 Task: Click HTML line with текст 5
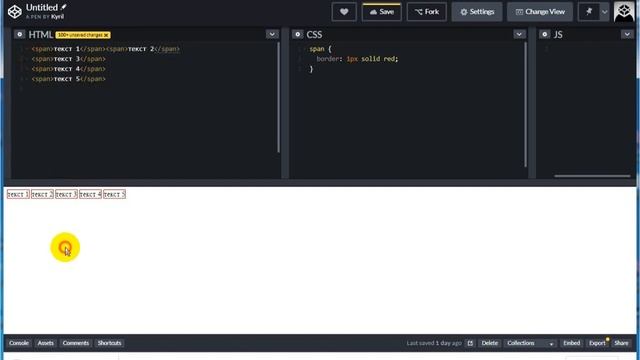click(x=69, y=79)
